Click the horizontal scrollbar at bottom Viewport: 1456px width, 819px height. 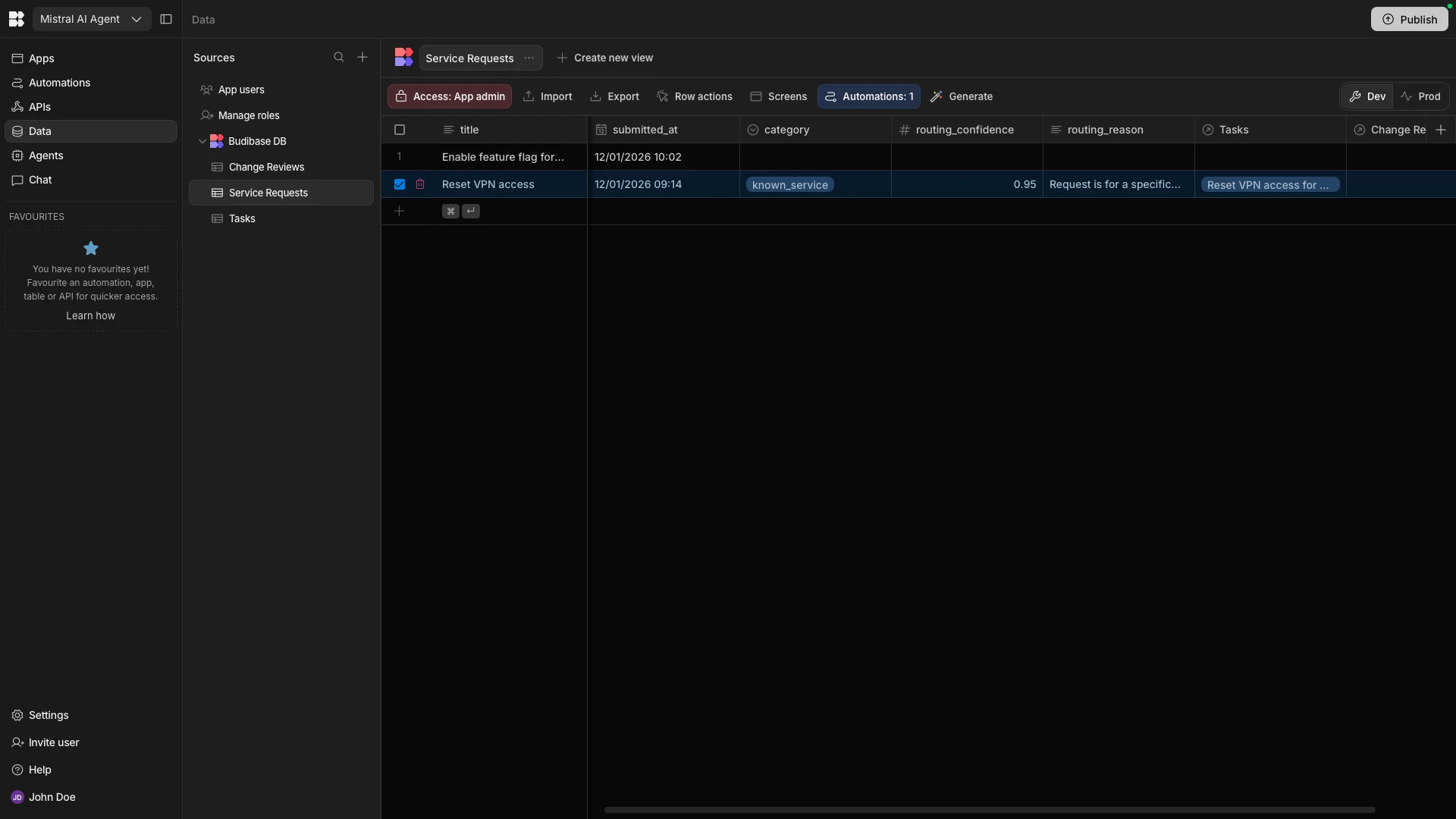pos(989,810)
